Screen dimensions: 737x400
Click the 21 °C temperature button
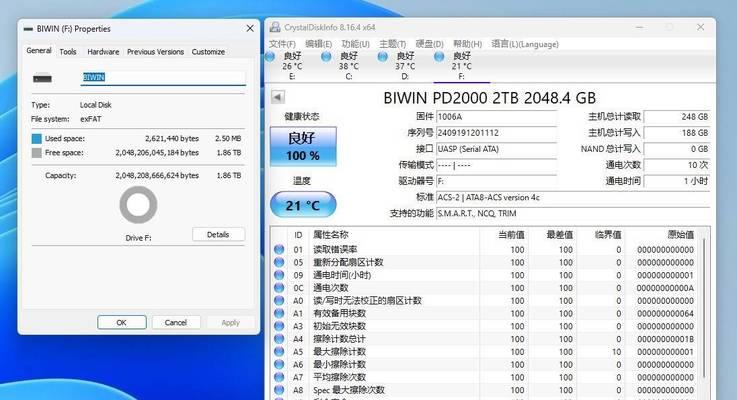pyautogui.click(x=303, y=205)
